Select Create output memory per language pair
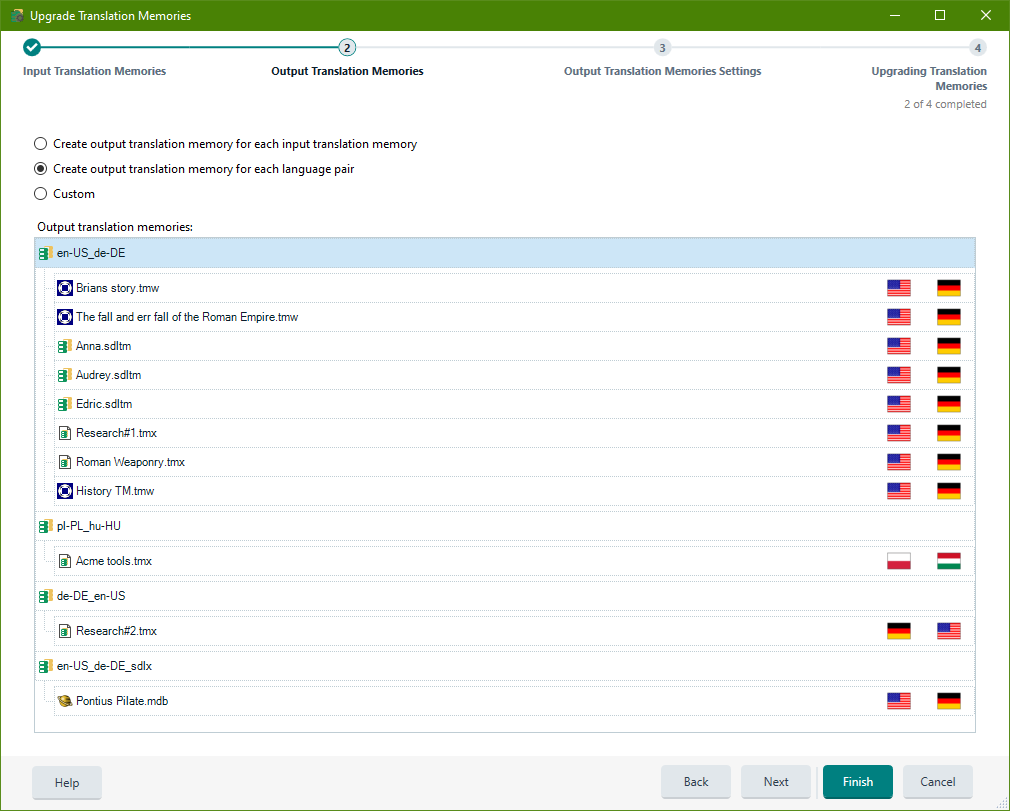Screen dimensions: 1010x811 (40, 168)
